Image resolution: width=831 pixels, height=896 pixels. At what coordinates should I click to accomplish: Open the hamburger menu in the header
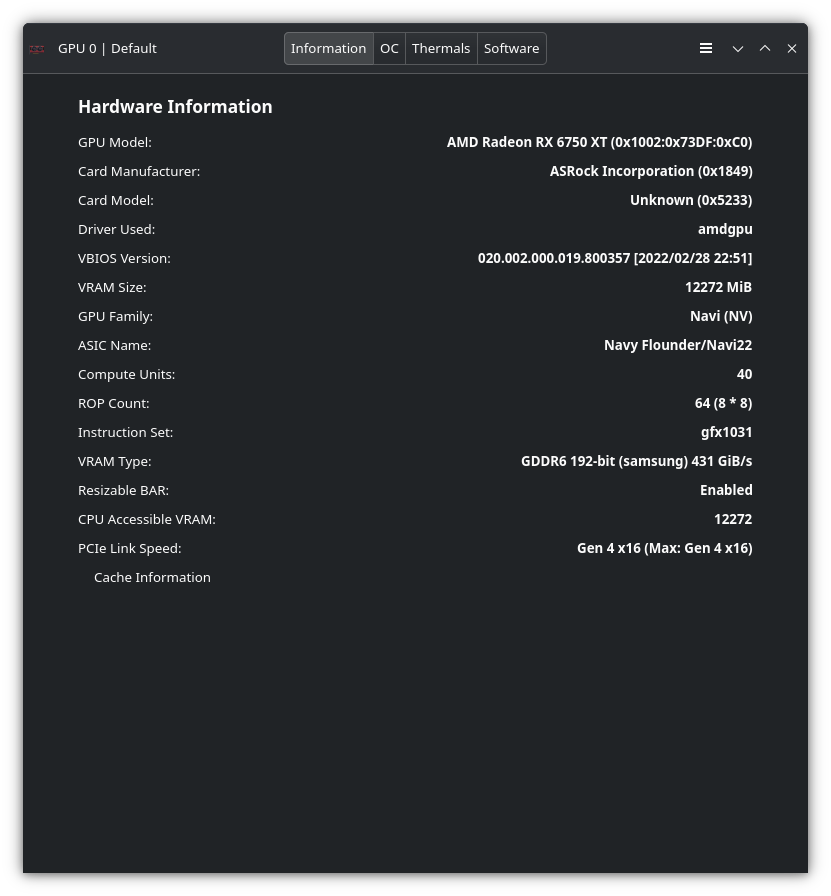[706, 48]
